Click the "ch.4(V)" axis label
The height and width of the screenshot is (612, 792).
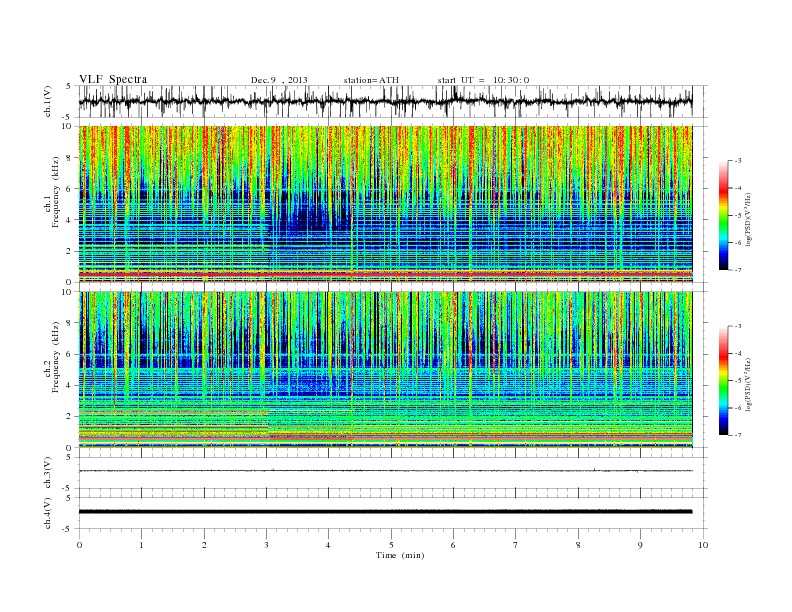(48, 513)
